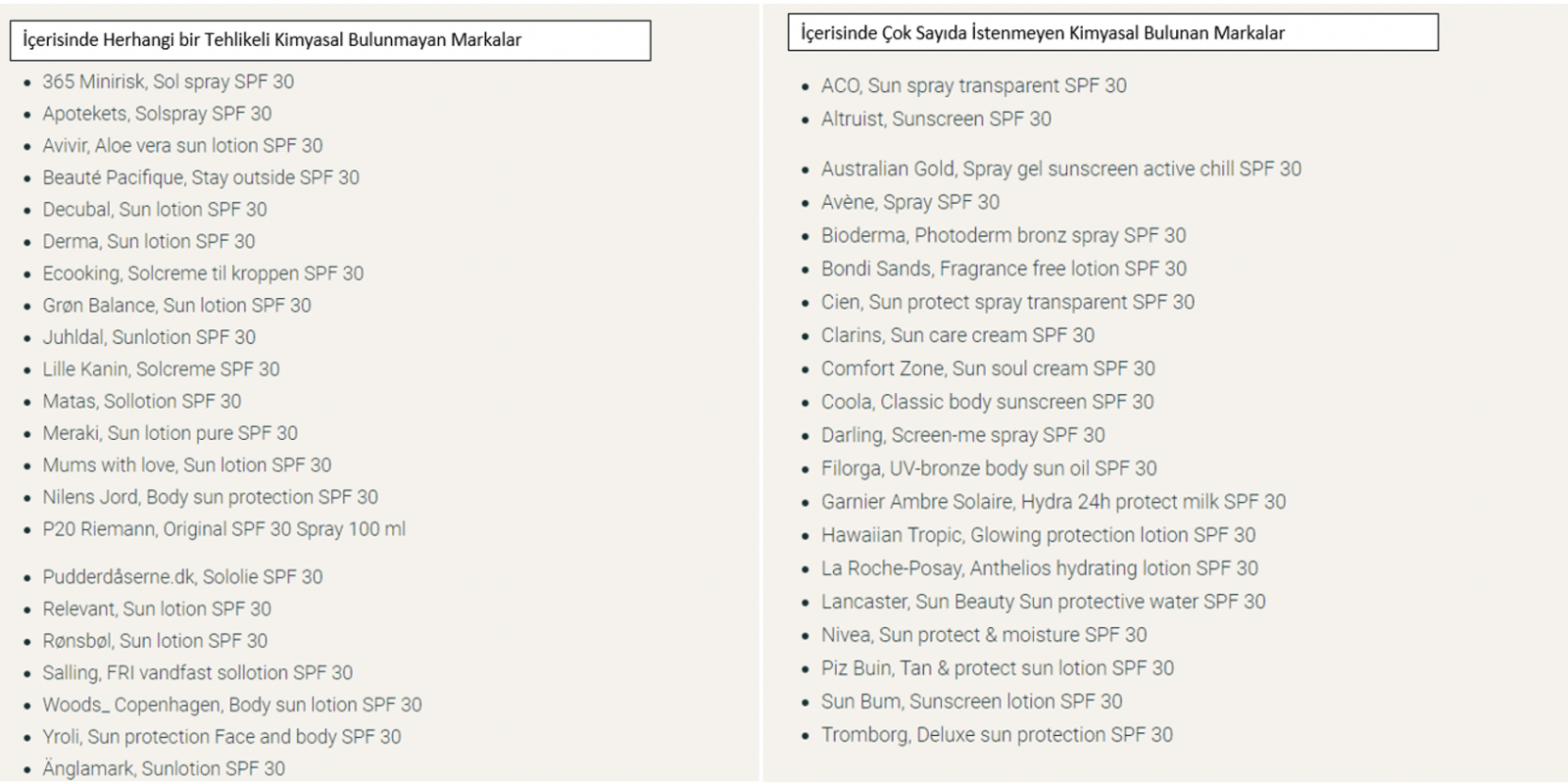Screen dimensions: 1568x784
Task: Click the ACO Sun spray transparent entry
Action: [974, 86]
